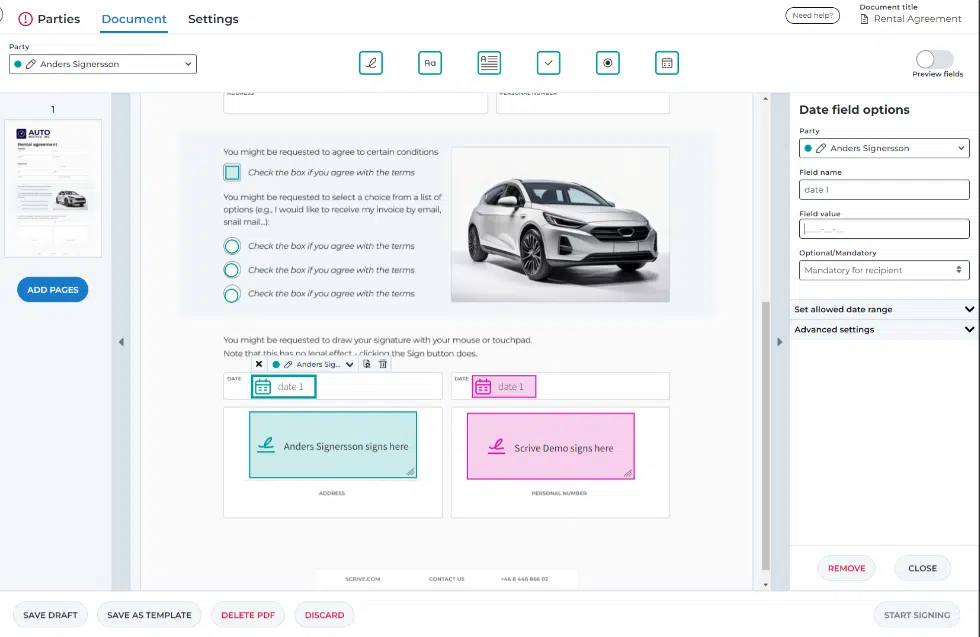Click resize handle of Scrive Demo signature box
980x637 pixels.
pyautogui.click(x=628, y=473)
